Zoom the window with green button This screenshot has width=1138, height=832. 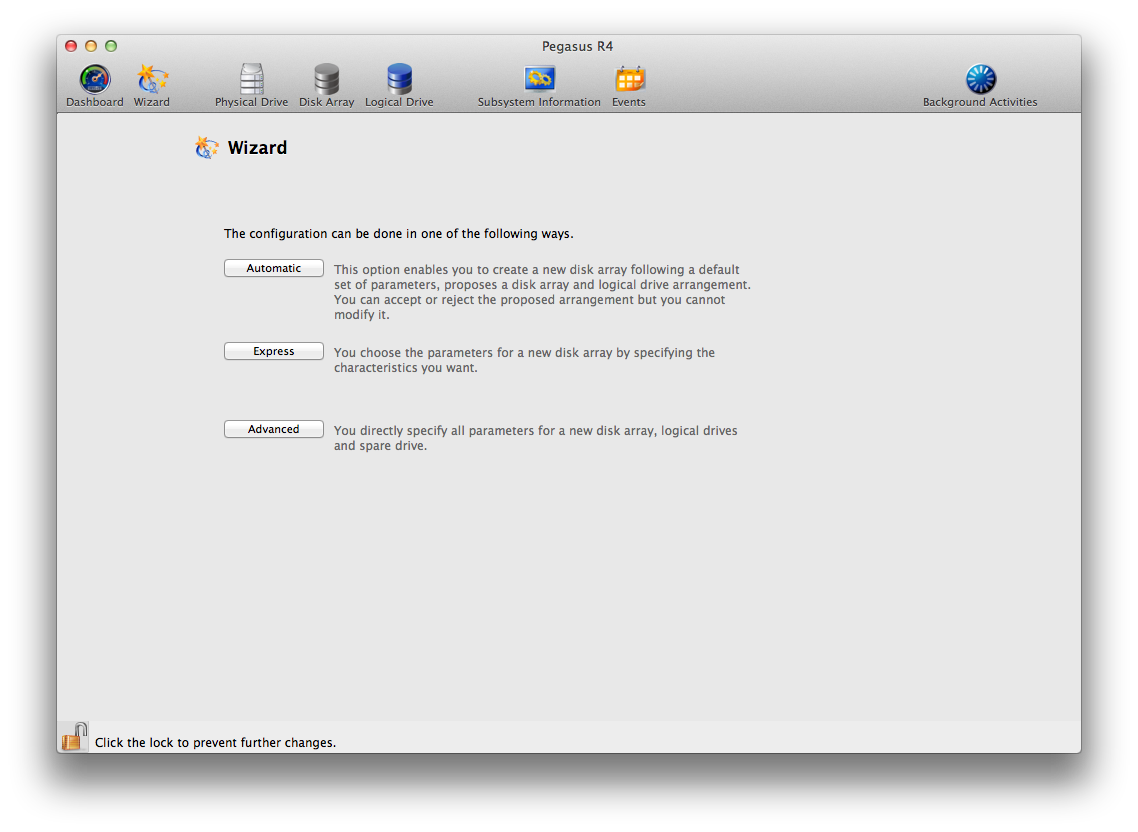[x=111, y=46]
